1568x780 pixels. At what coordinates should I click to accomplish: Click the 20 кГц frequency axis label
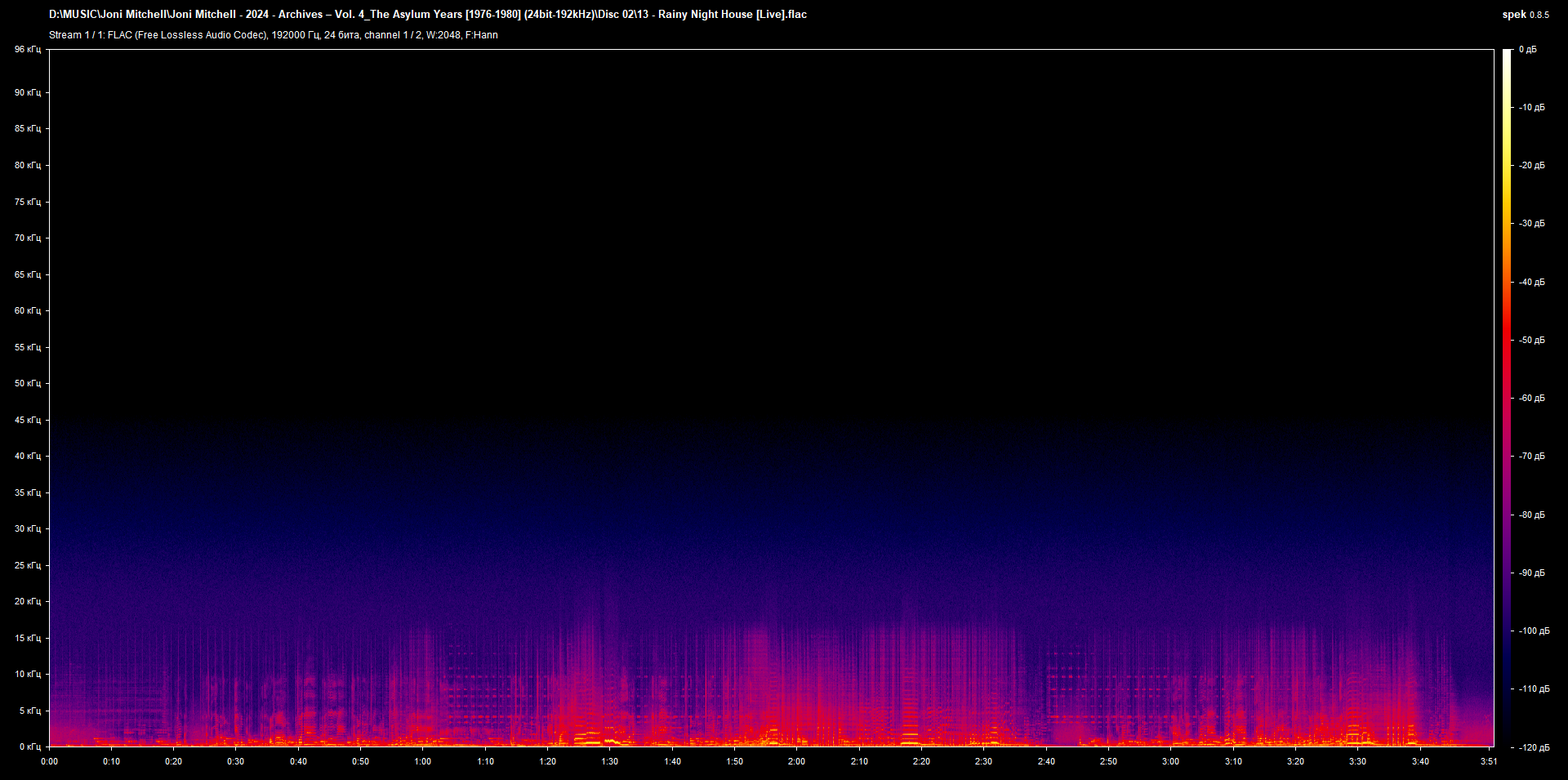(27, 602)
